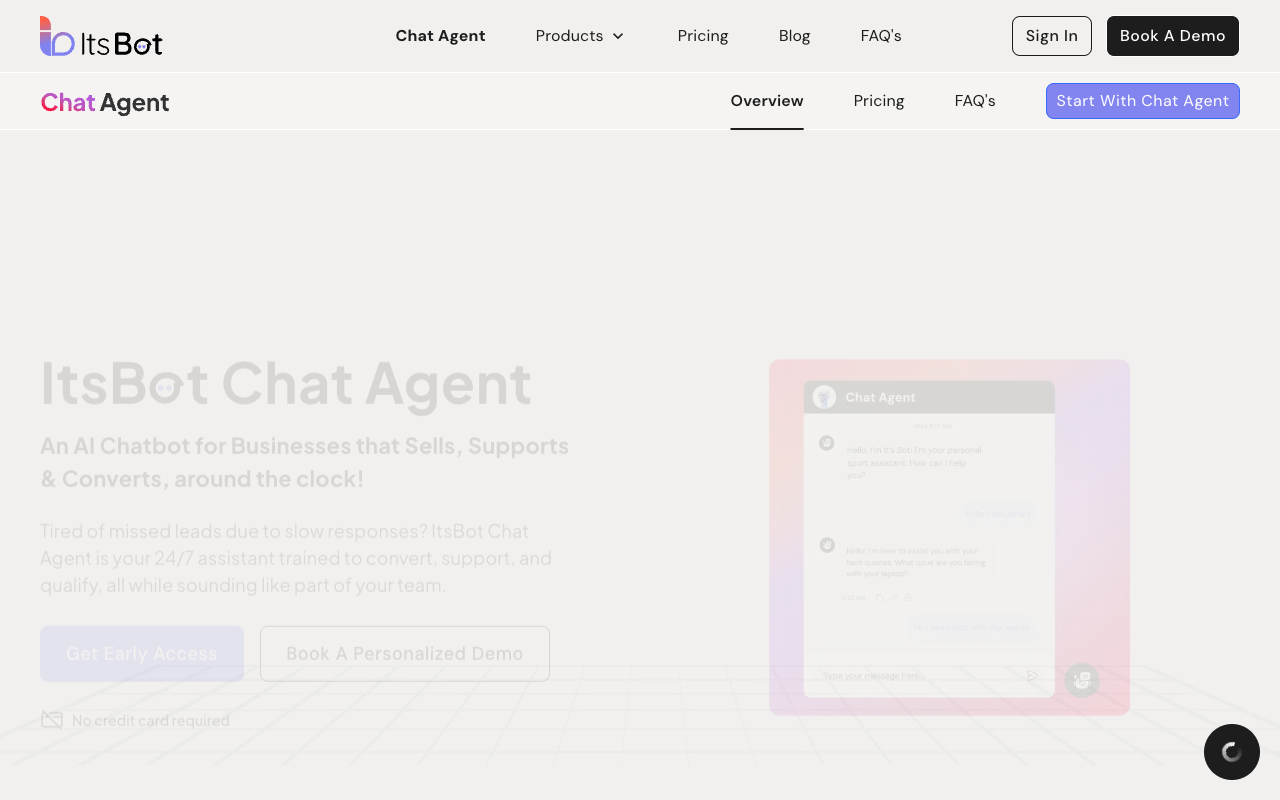
Task: Click the copy icon under the bot reply
Action: [880, 598]
